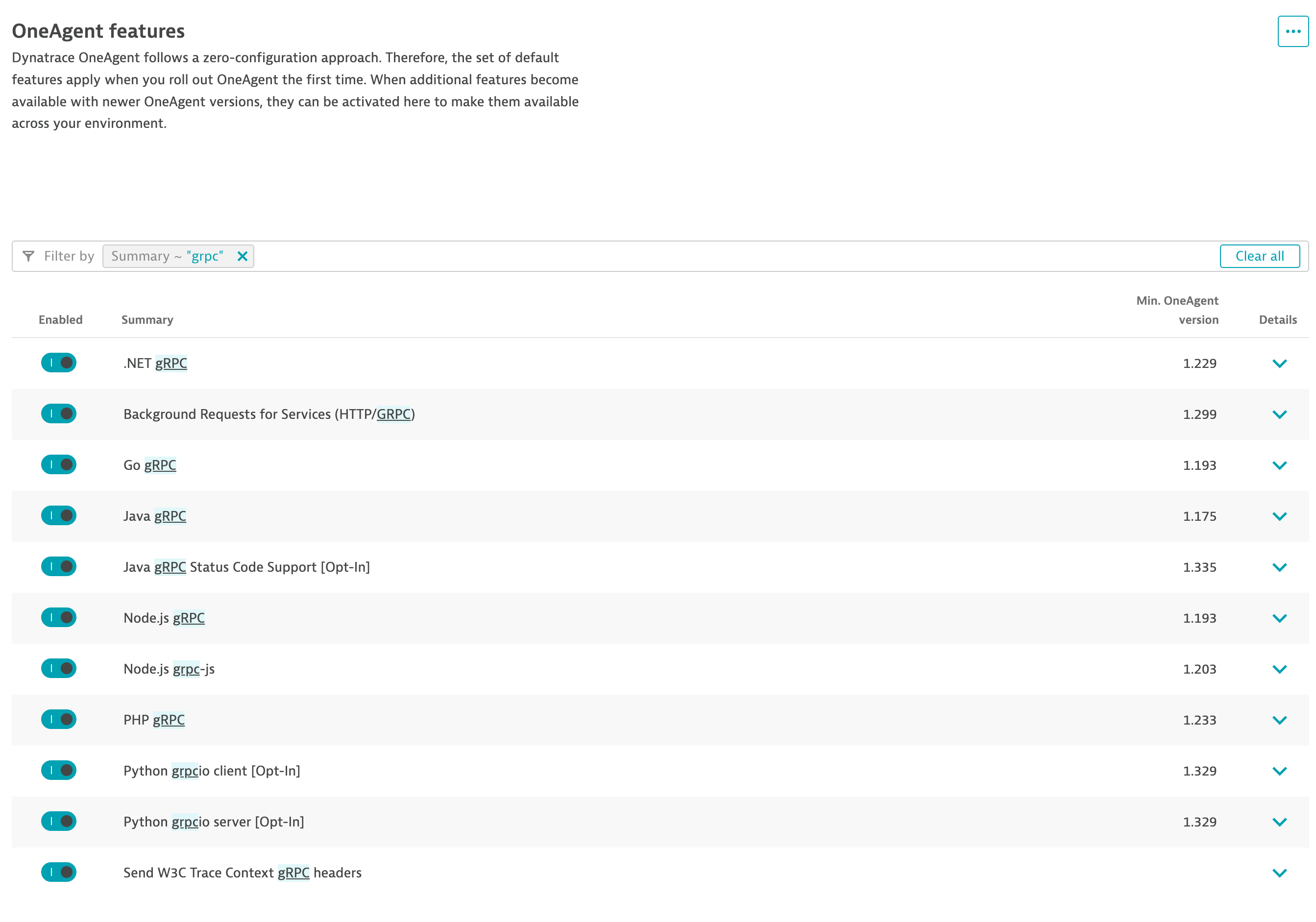The width and height of the screenshot is (1316, 922).
Task: Switch off the PHP gRPC toggle
Action: coord(58,719)
